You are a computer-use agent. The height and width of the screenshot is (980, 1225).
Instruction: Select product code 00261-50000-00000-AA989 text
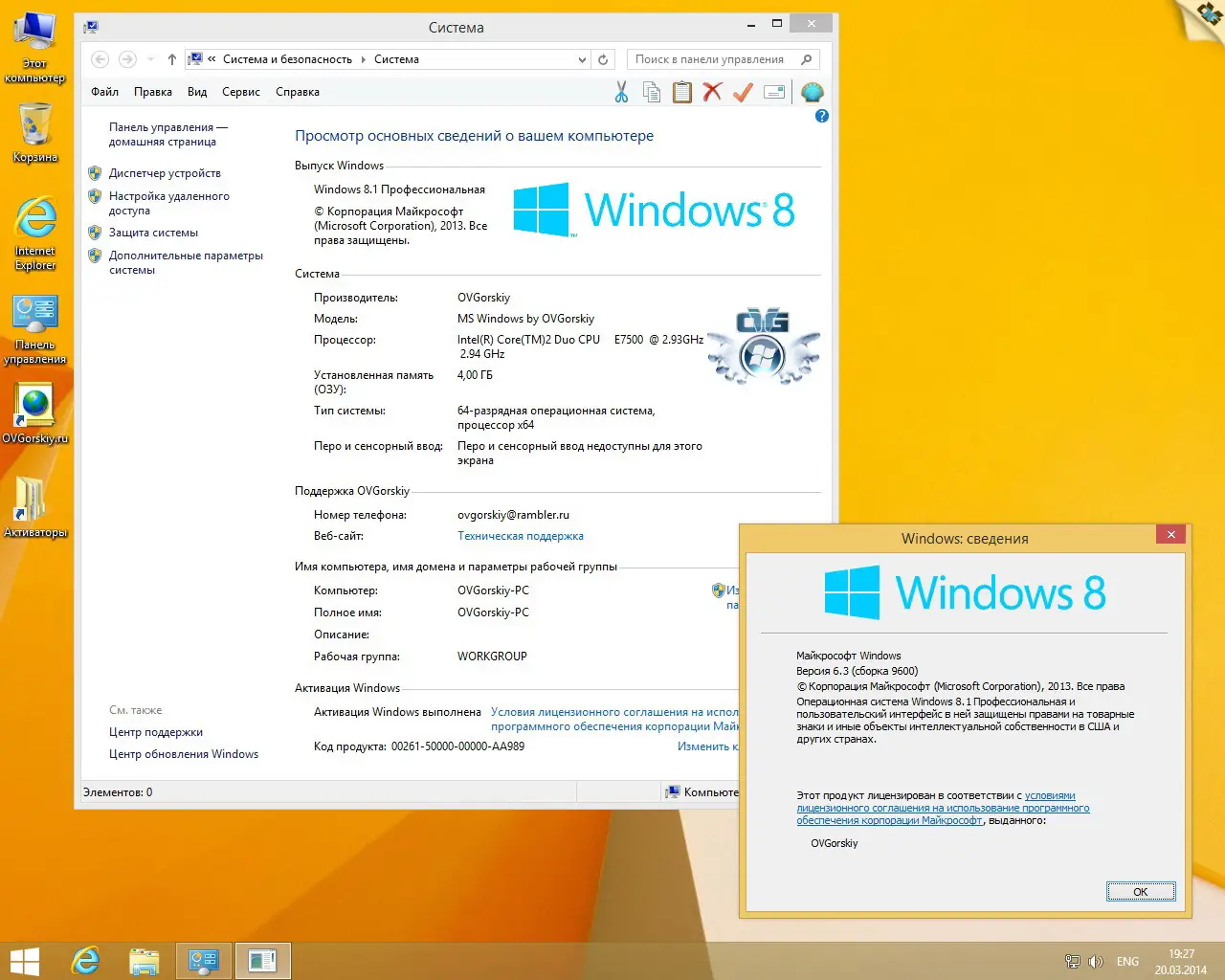tap(457, 746)
